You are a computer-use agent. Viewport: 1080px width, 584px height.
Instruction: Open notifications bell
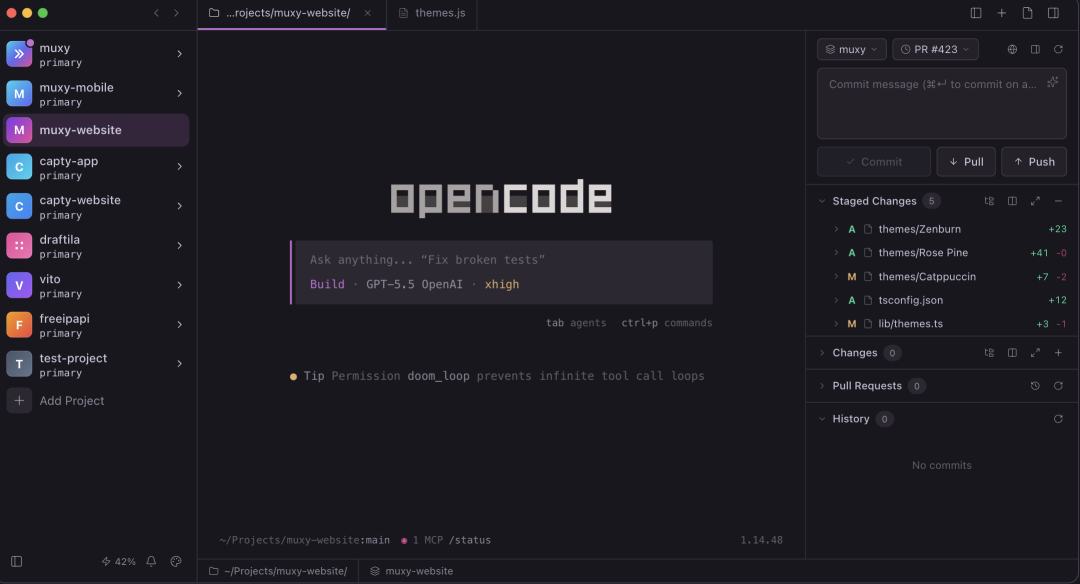click(151, 561)
